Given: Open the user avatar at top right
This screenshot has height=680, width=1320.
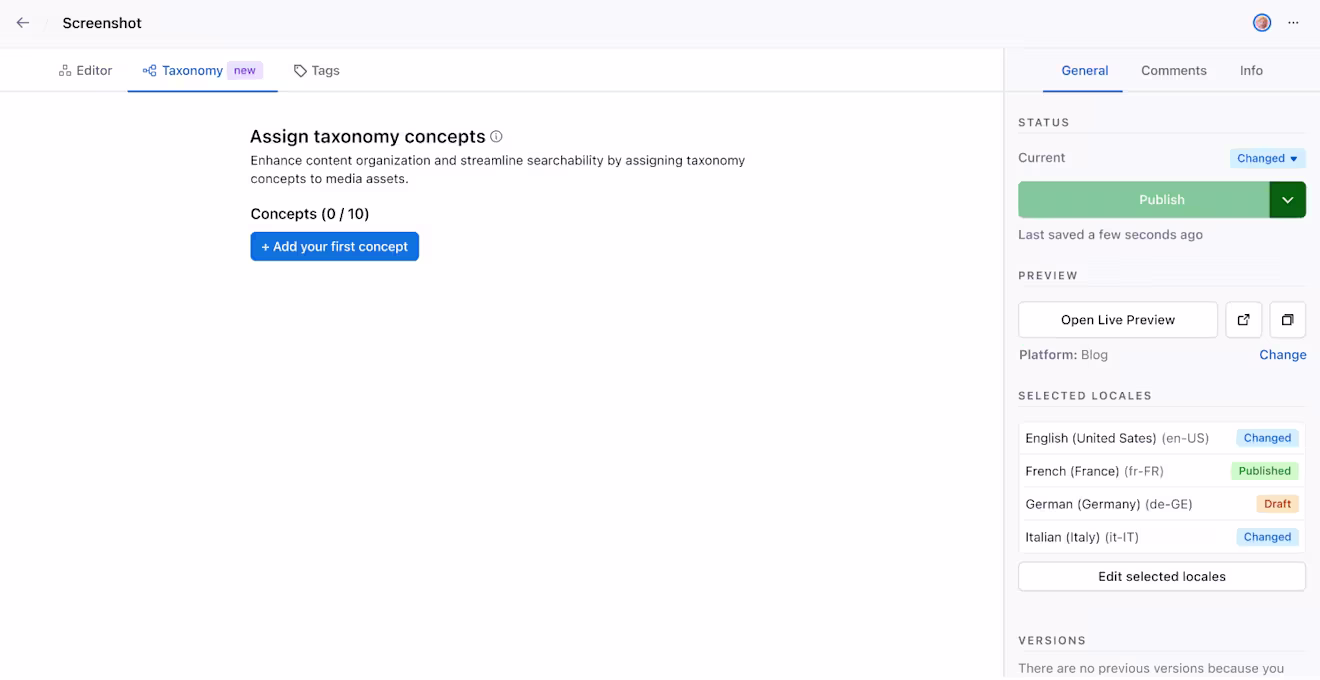Looking at the screenshot, I should pos(1262,23).
